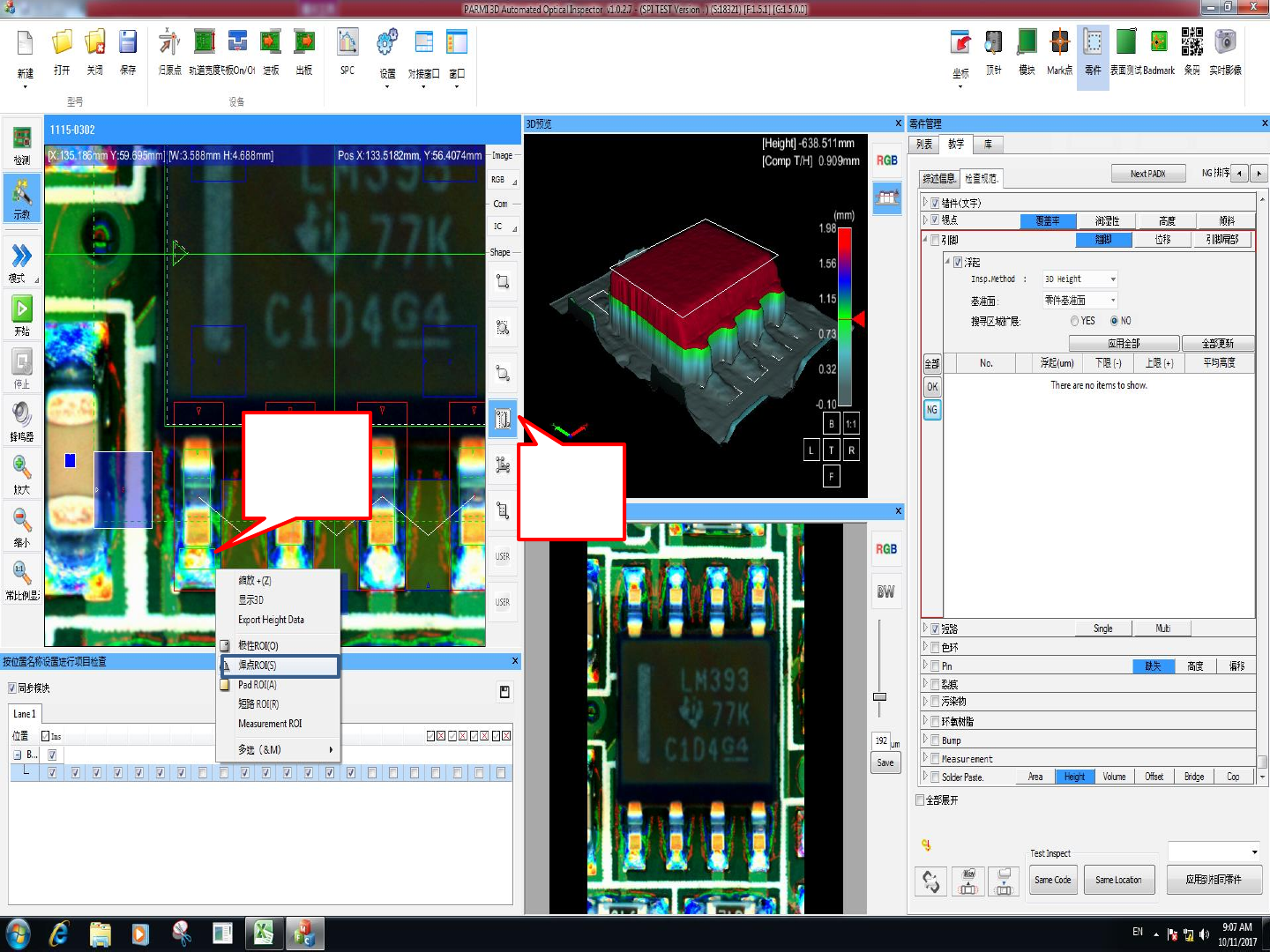Click the SPC chart icon in ribbon
Image resolution: width=1270 pixels, height=952 pixels.
347,43
